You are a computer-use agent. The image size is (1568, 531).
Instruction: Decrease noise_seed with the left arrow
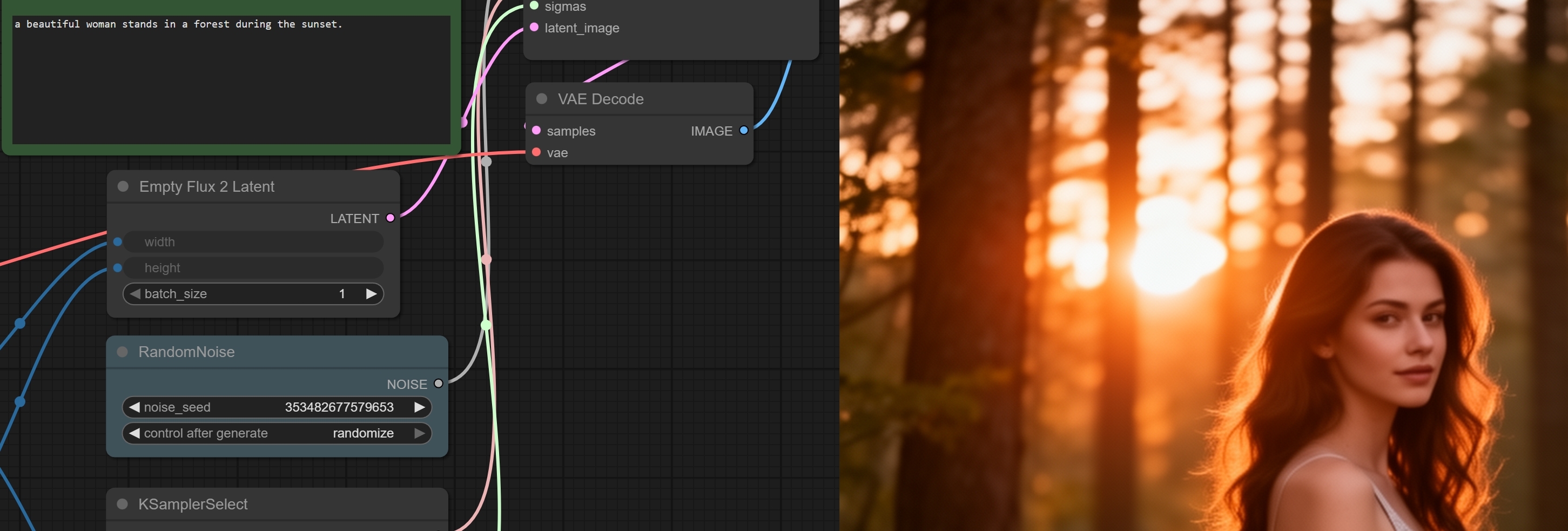(x=134, y=407)
